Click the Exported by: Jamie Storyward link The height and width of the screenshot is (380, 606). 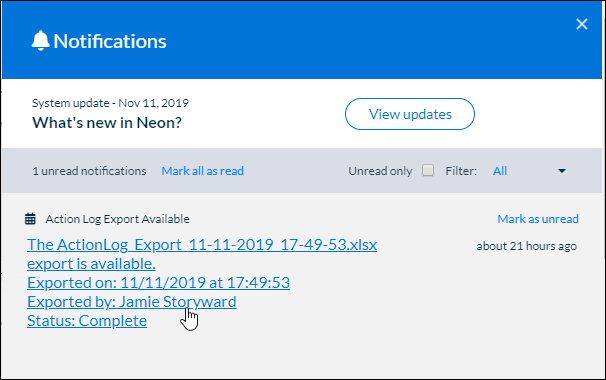point(132,302)
